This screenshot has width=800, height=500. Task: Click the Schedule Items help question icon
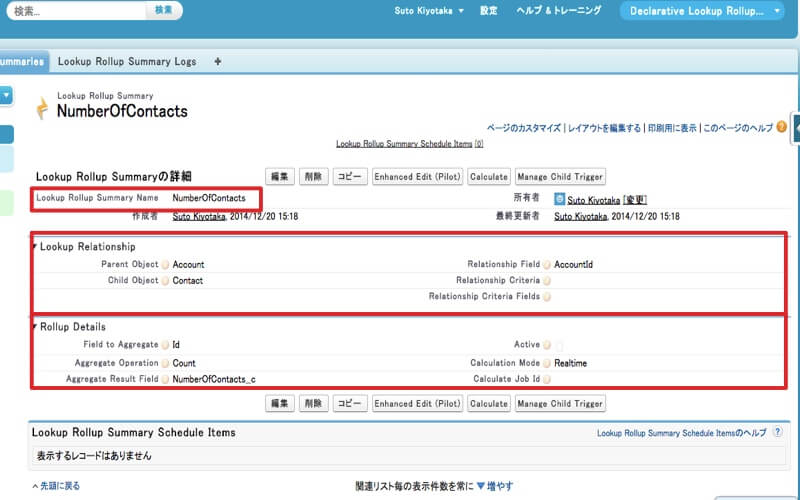click(777, 433)
